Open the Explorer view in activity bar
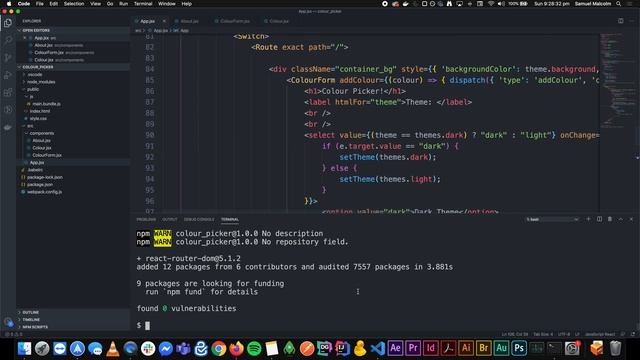 [x=8, y=23]
